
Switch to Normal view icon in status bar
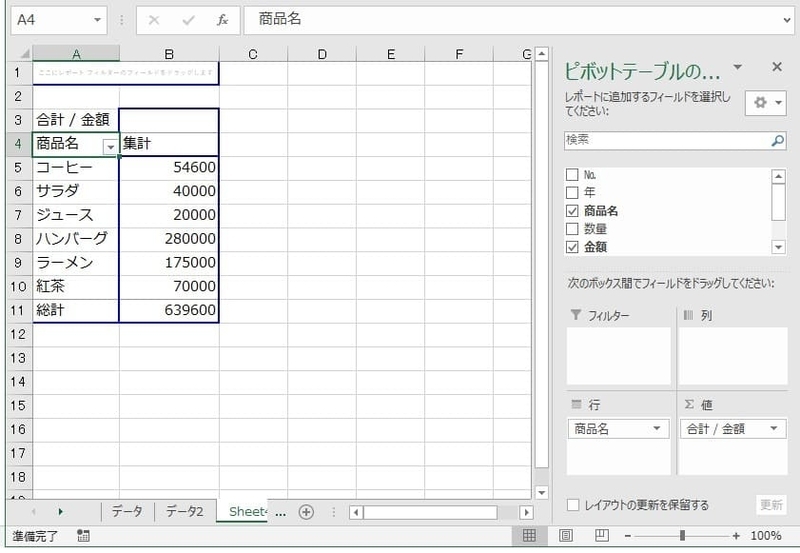(x=529, y=535)
